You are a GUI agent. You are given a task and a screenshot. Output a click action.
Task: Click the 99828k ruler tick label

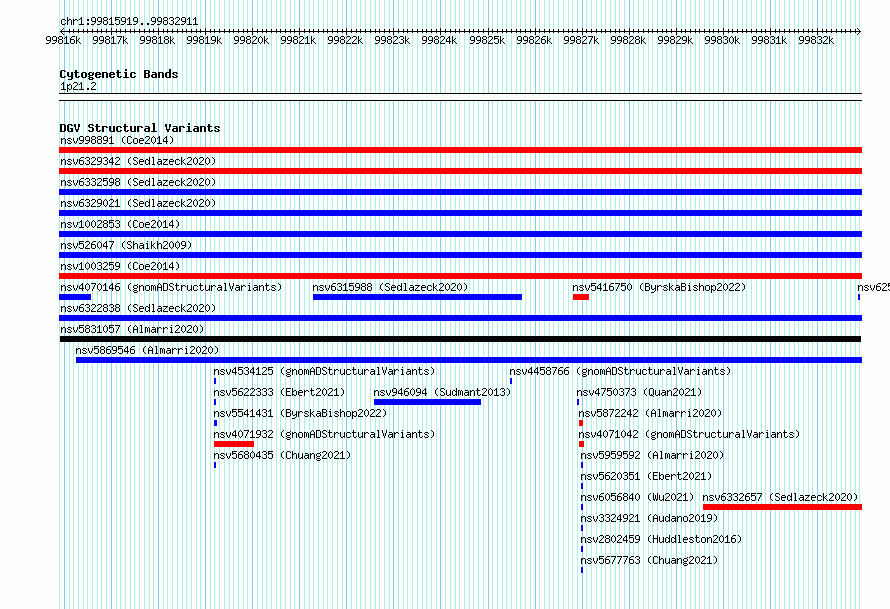click(x=628, y=40)
